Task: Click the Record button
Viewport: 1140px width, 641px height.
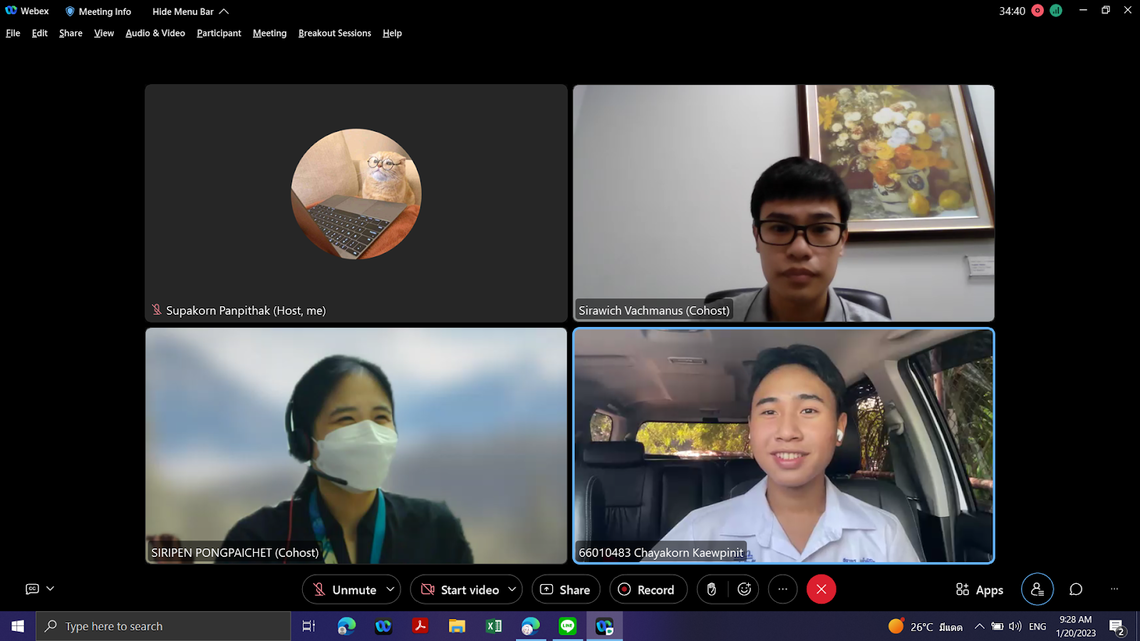Action: click(647, 590)
